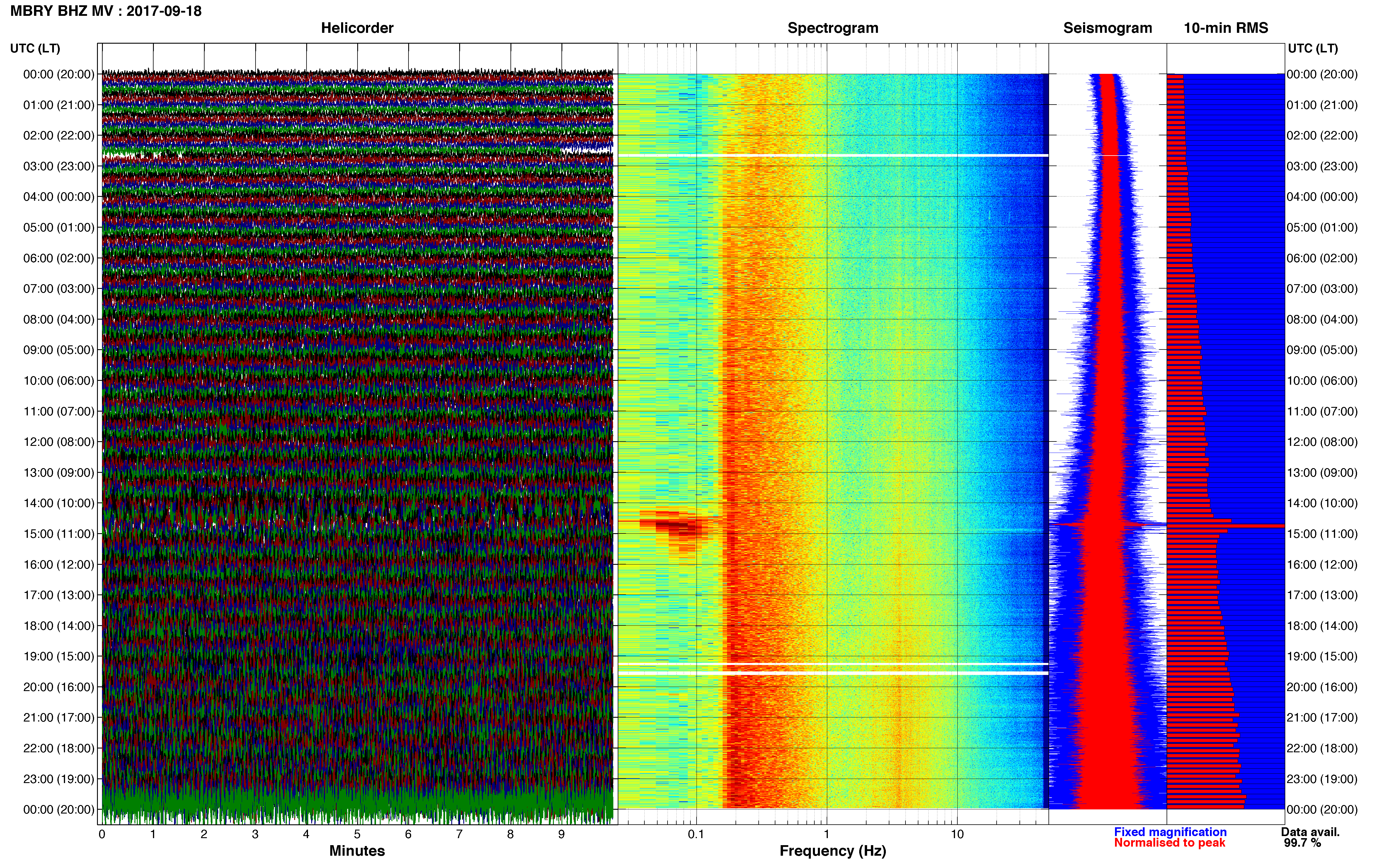This screenshot has height=868, width=1389.
Task: Click the '1' frequency tick label
Action: click(x=826, y=834)
